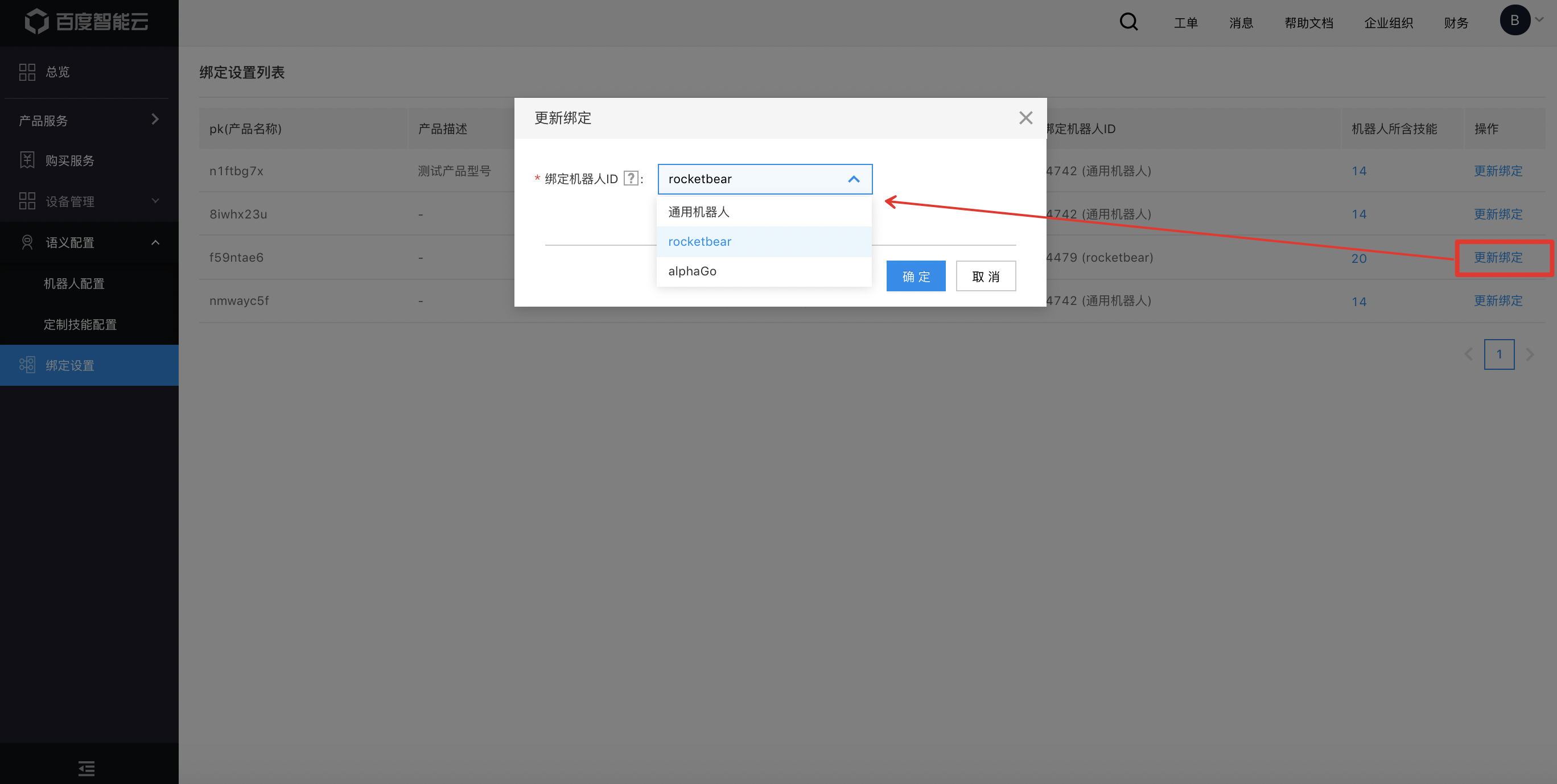Open 工单 in top navigation

(x=1185, y=23)
